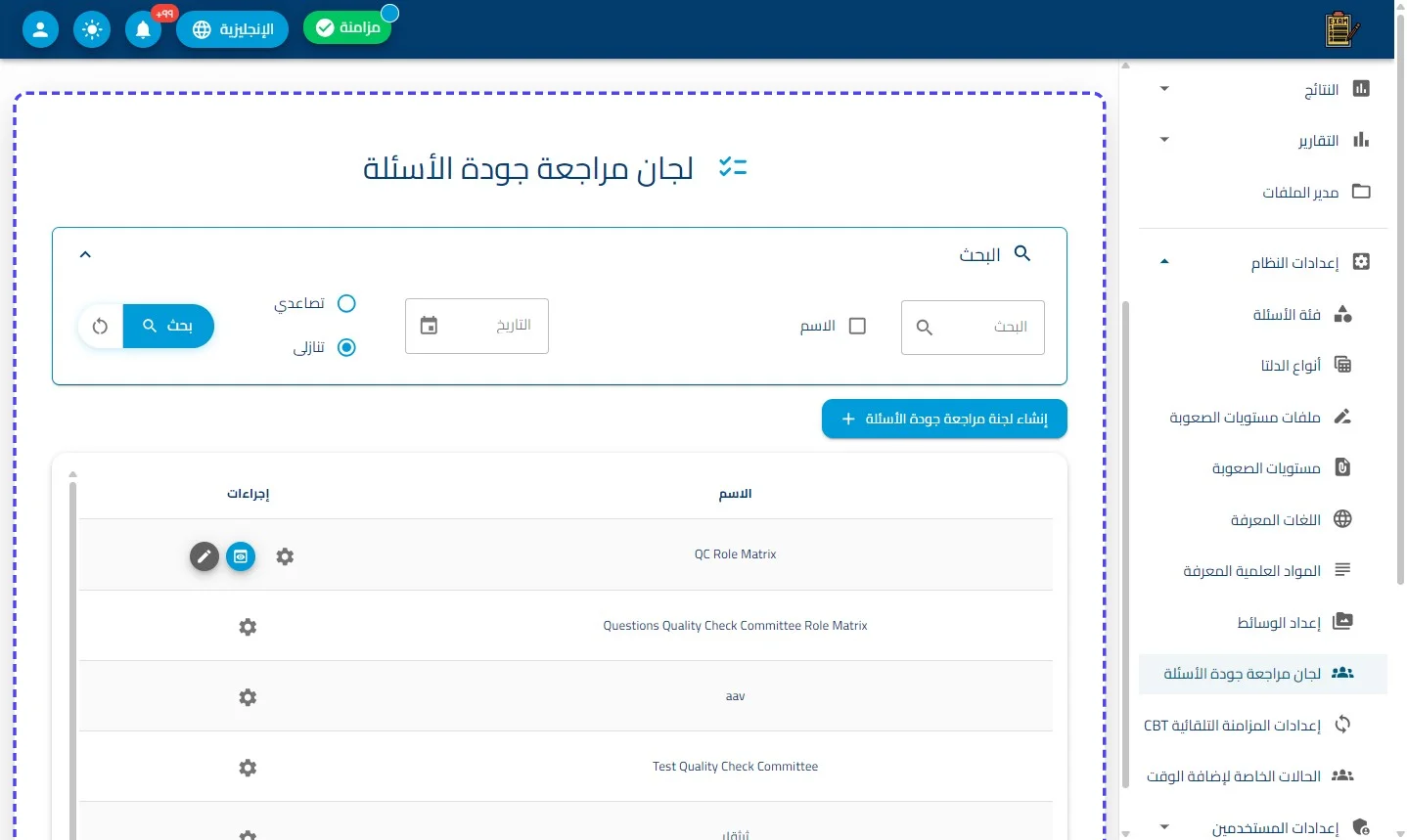Image resolution: width=1407 pixels, height=840 pixels.
Task: Open gear icon for Test Quality Check Committee
Action: (x=248, y=768)
